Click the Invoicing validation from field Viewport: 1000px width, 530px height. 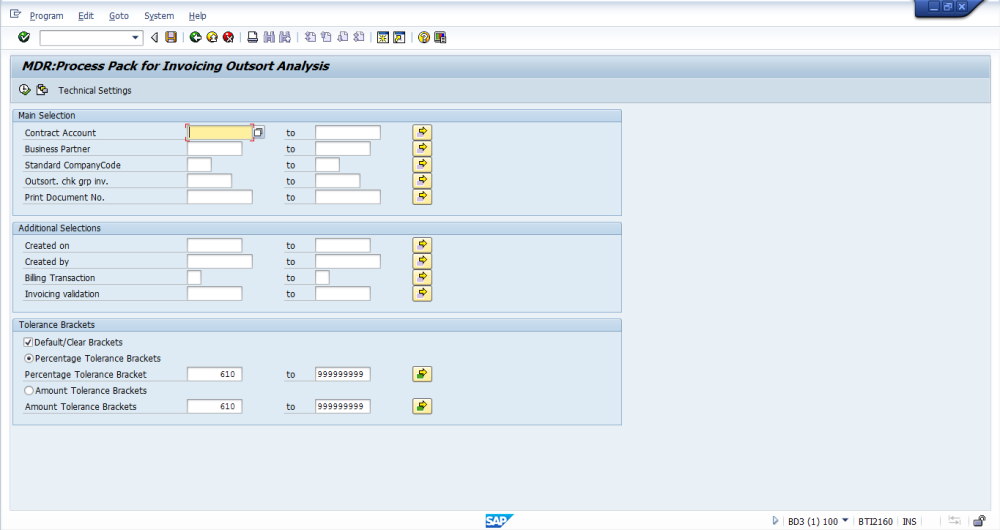215,293
